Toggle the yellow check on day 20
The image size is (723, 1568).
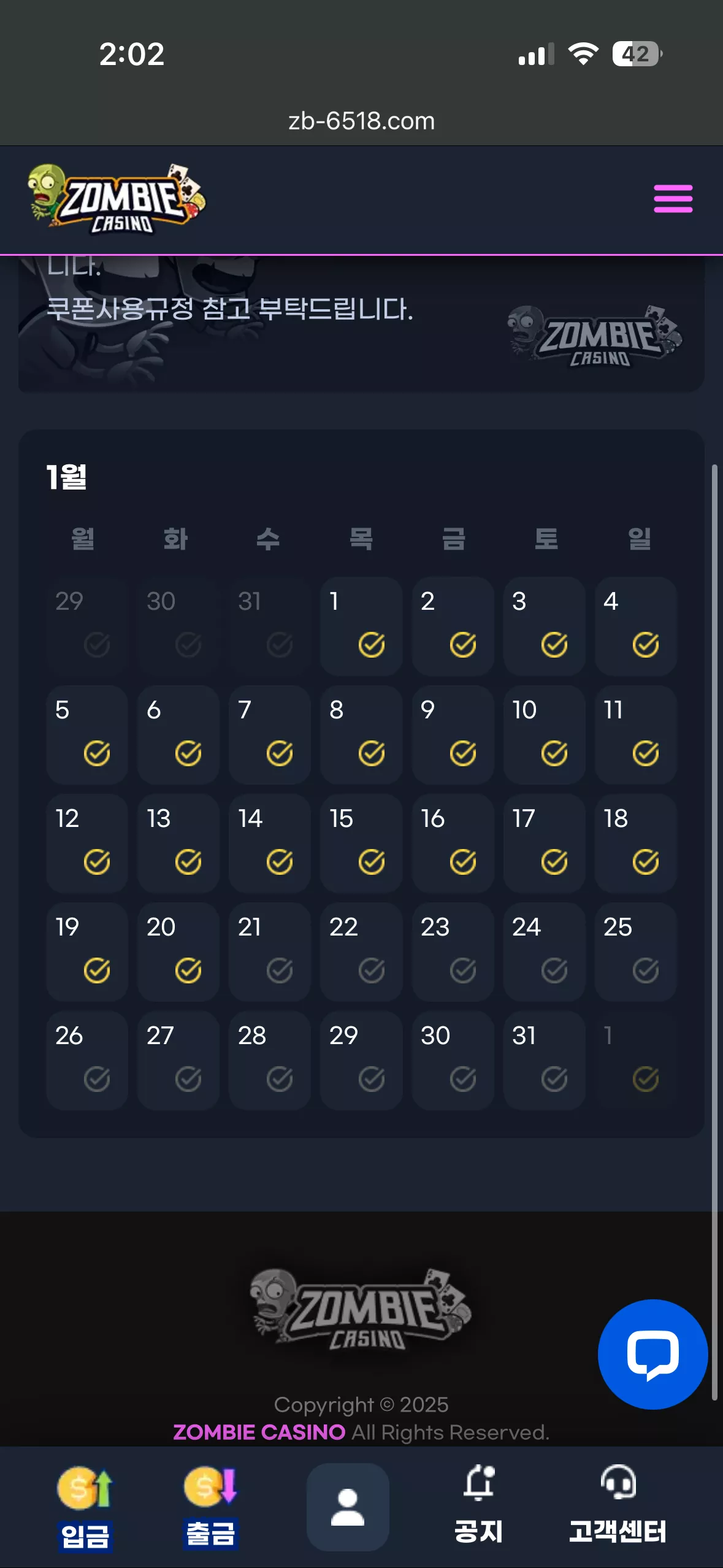click(x=188, y=970)
